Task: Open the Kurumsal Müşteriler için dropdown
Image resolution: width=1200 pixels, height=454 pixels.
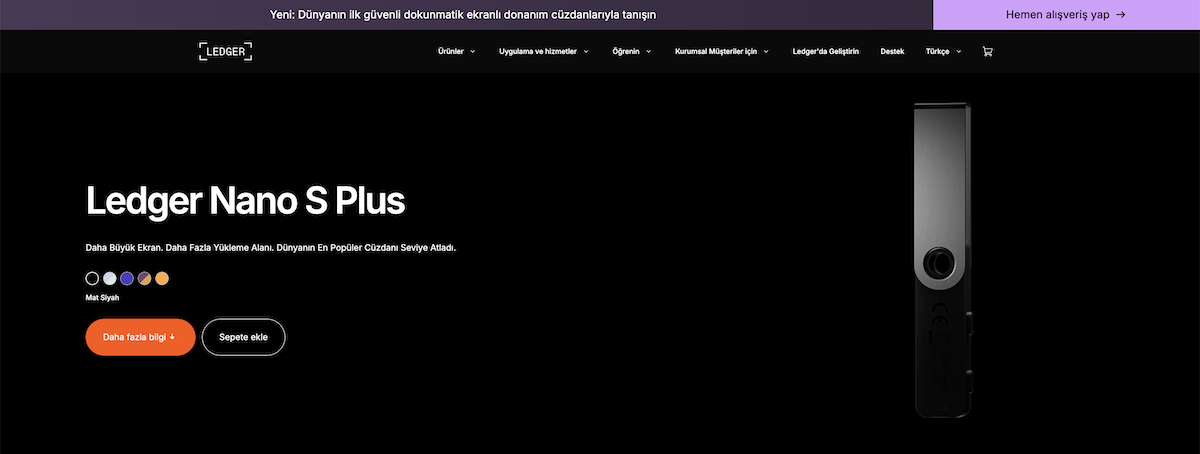Action: pos(722,51)
